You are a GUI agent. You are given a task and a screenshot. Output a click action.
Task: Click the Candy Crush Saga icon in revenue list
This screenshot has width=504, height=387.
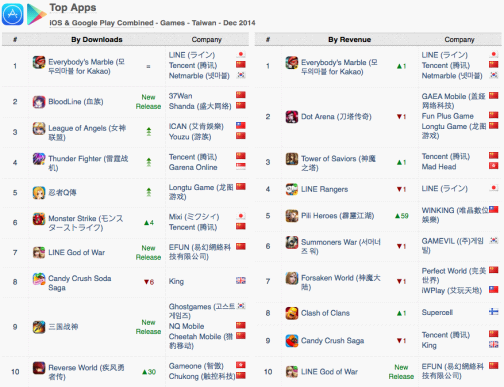click(x=292, y=341)
